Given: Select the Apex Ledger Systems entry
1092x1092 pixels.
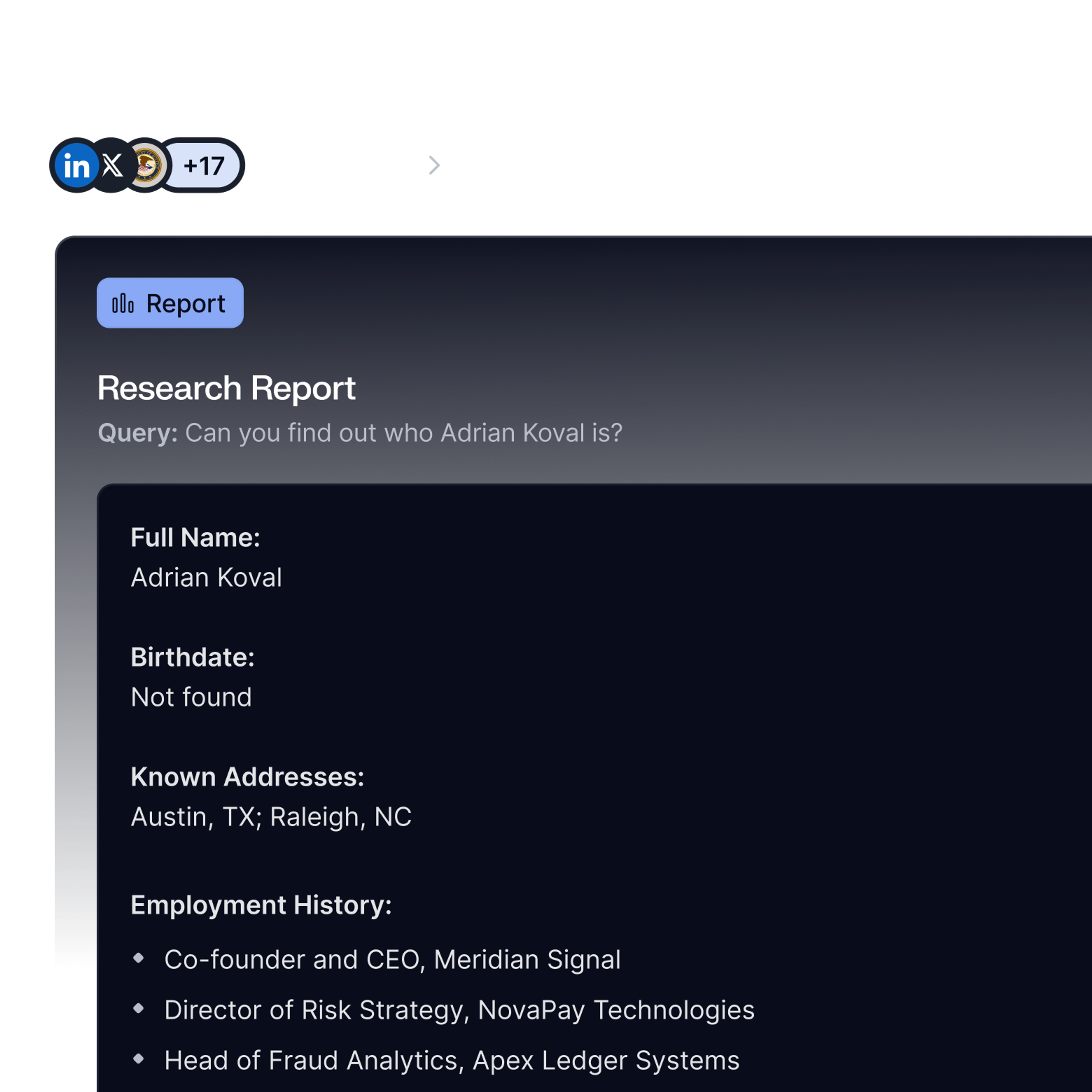Looking at the screenshot, I should (452, 1060).
